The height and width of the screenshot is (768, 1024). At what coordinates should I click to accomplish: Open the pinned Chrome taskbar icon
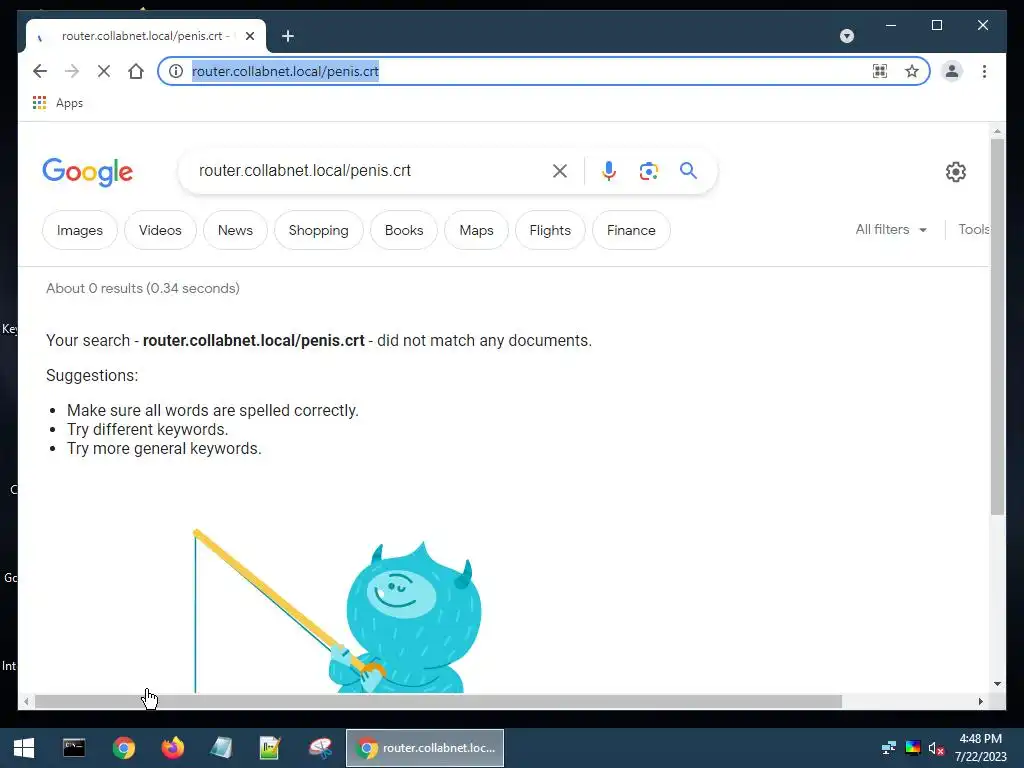(123, 748)
